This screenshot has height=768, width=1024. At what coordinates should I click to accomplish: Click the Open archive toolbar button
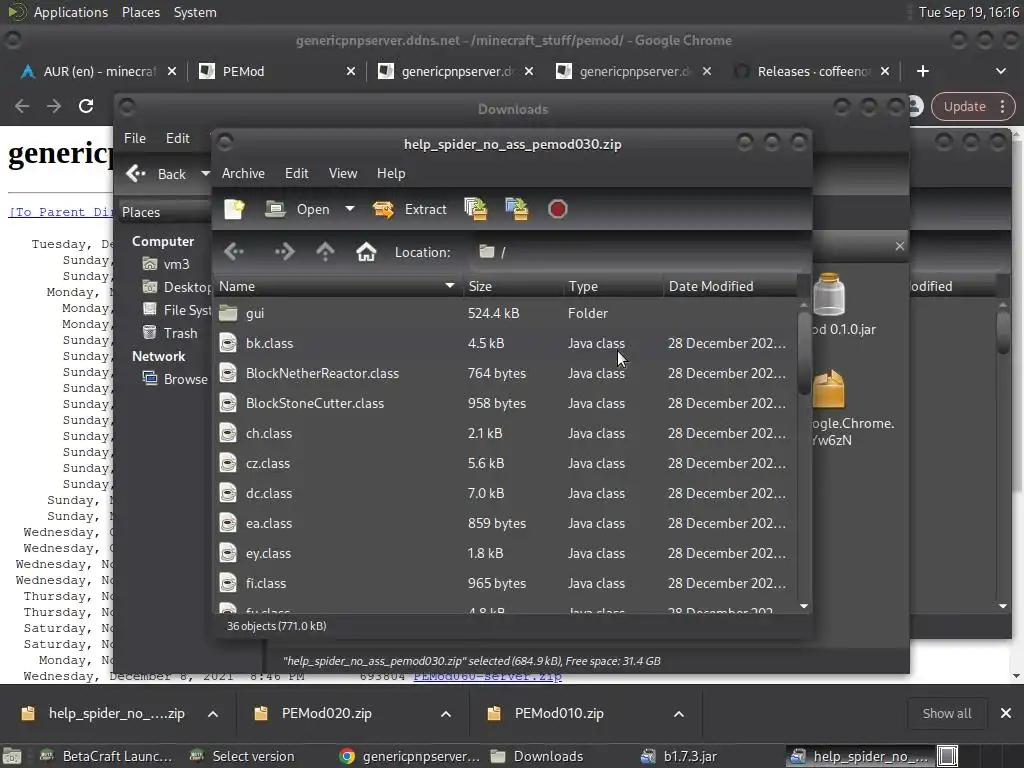pyautogui.click(x=298, y=209)
